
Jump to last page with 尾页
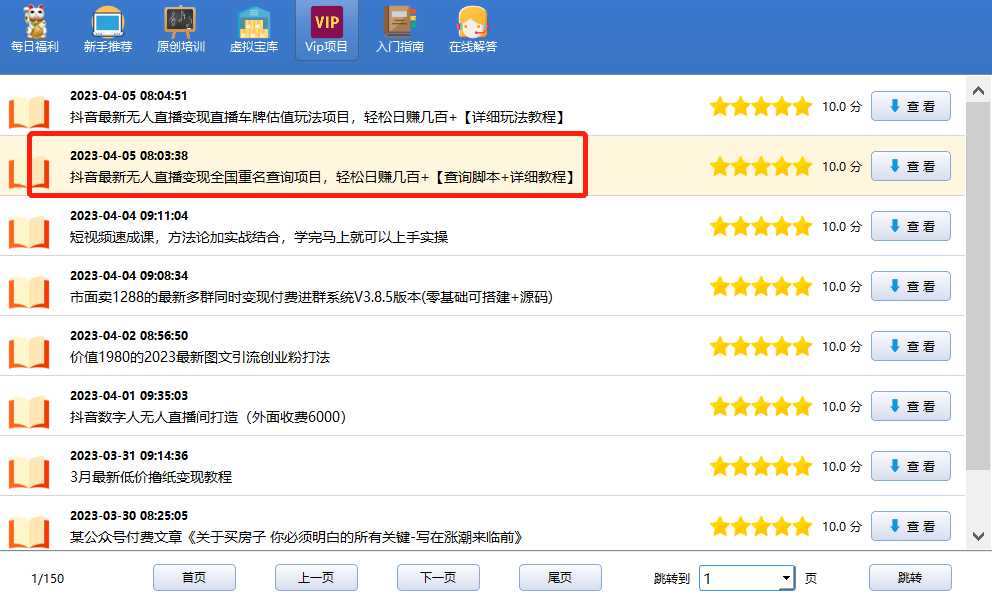coord(560,578)
